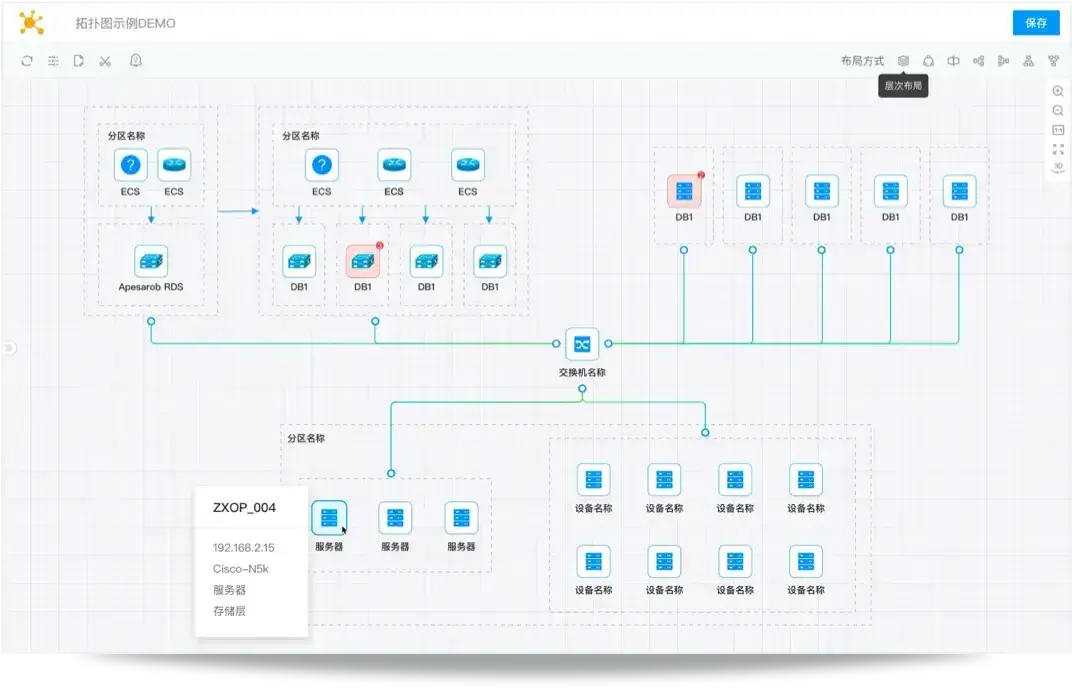Click the app logo in the header
The image size is (1072, 694).
31,22
